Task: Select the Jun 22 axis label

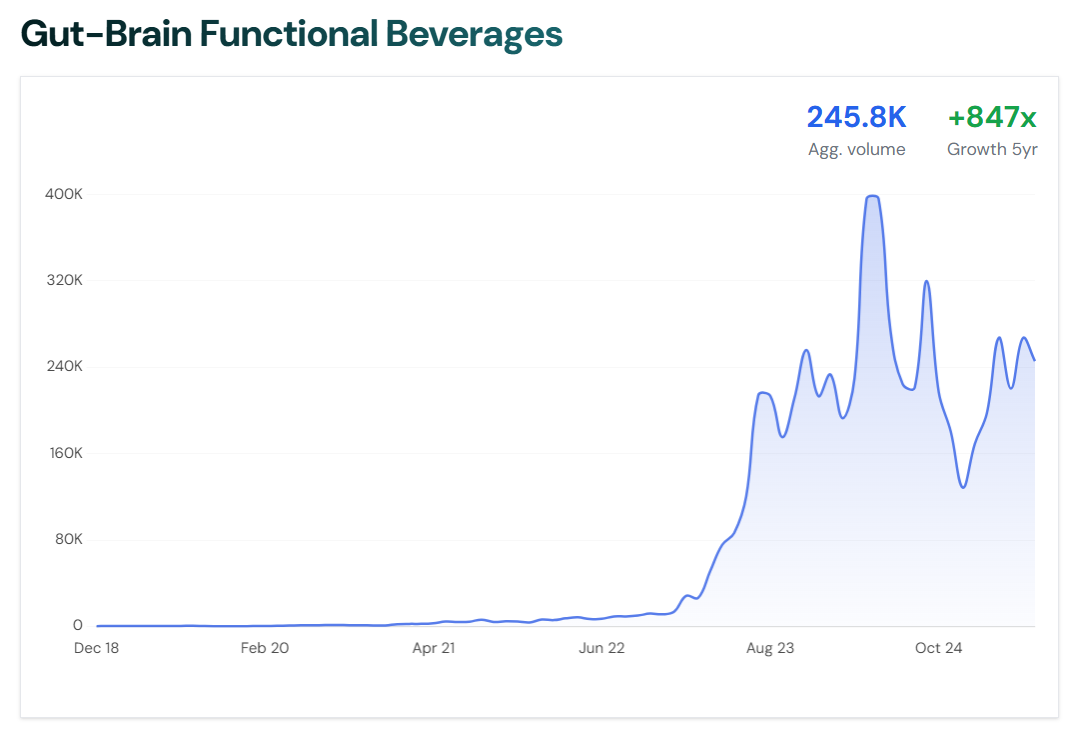Action: (601, 648)
